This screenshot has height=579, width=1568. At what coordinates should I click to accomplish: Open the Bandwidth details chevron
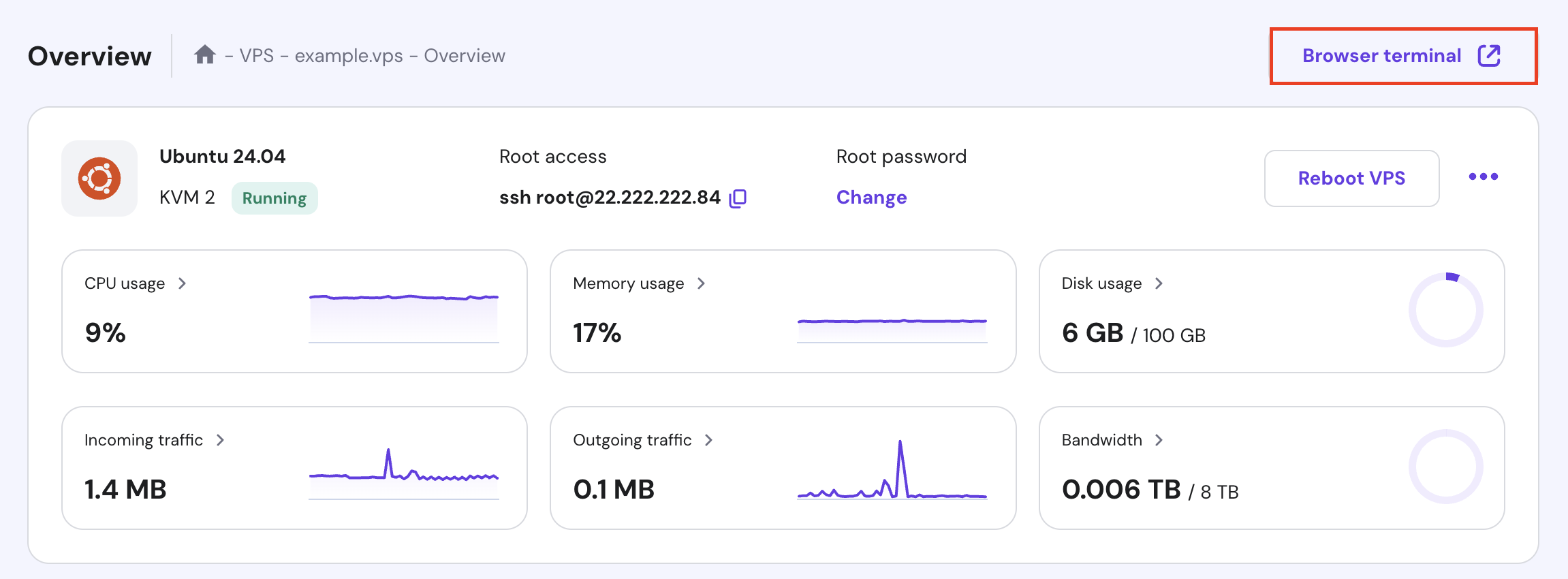(x=1159, y=440)
